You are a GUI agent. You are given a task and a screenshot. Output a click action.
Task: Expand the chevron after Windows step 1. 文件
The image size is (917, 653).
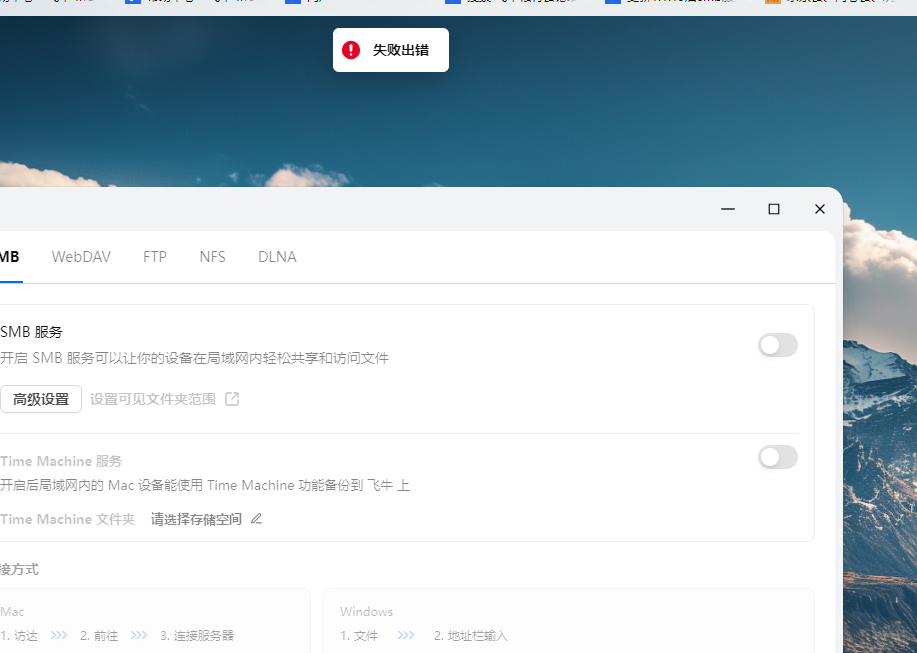(x=404, y=634)
